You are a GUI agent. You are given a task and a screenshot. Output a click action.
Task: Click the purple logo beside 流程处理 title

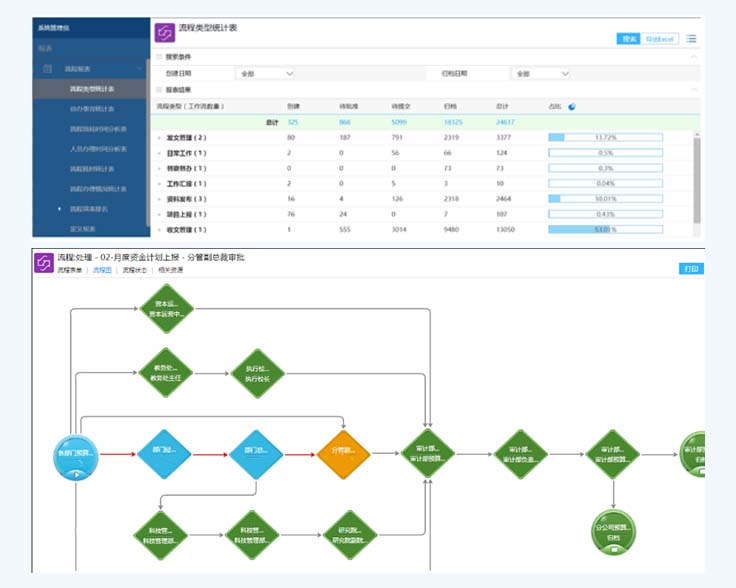pyautogui.click(x=43, y=263)
